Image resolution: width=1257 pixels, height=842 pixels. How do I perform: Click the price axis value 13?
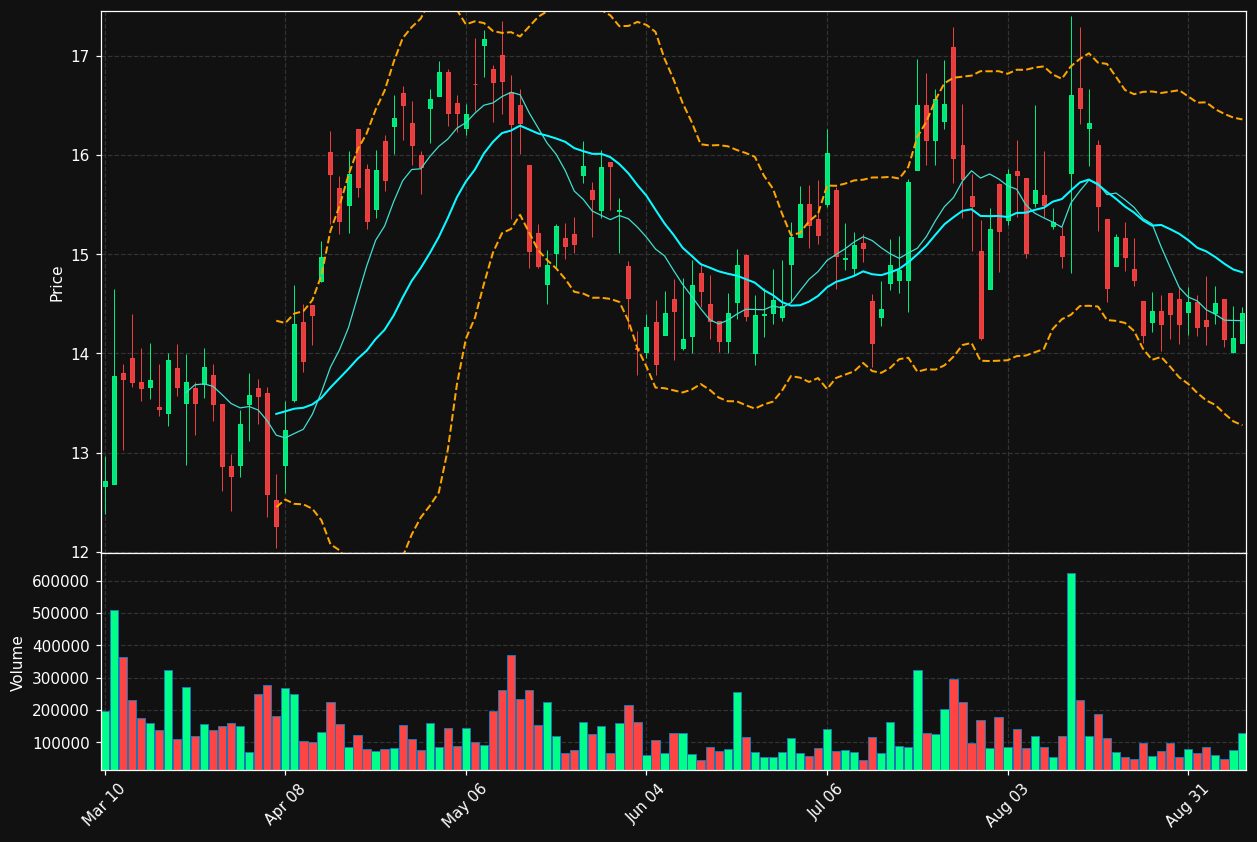[x=79, y=453]
